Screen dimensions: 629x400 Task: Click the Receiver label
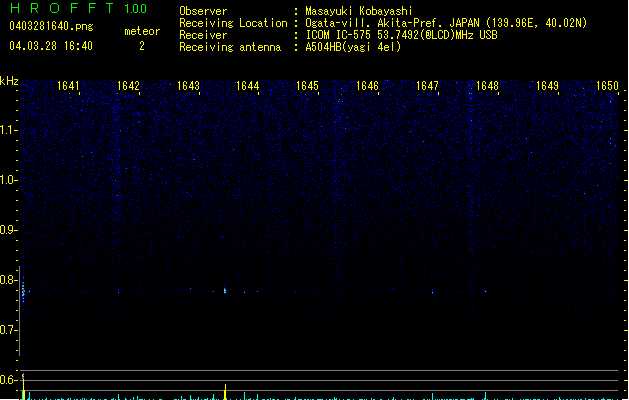click(x=203, y=35)
